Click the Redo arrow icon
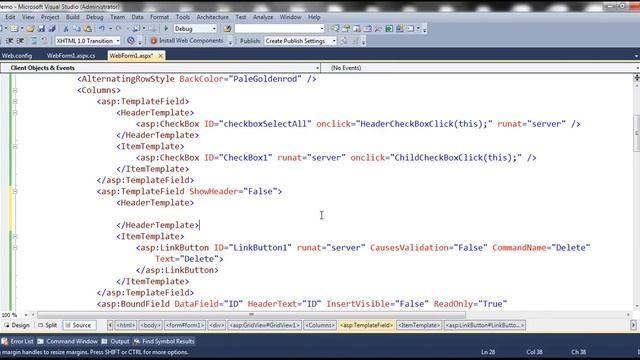This screenshot has height=360, width=640. [119, 29]
